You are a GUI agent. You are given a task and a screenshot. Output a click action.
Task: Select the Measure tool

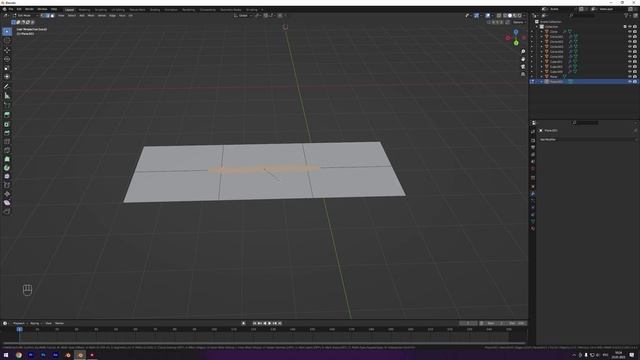[x=7, y=96]
